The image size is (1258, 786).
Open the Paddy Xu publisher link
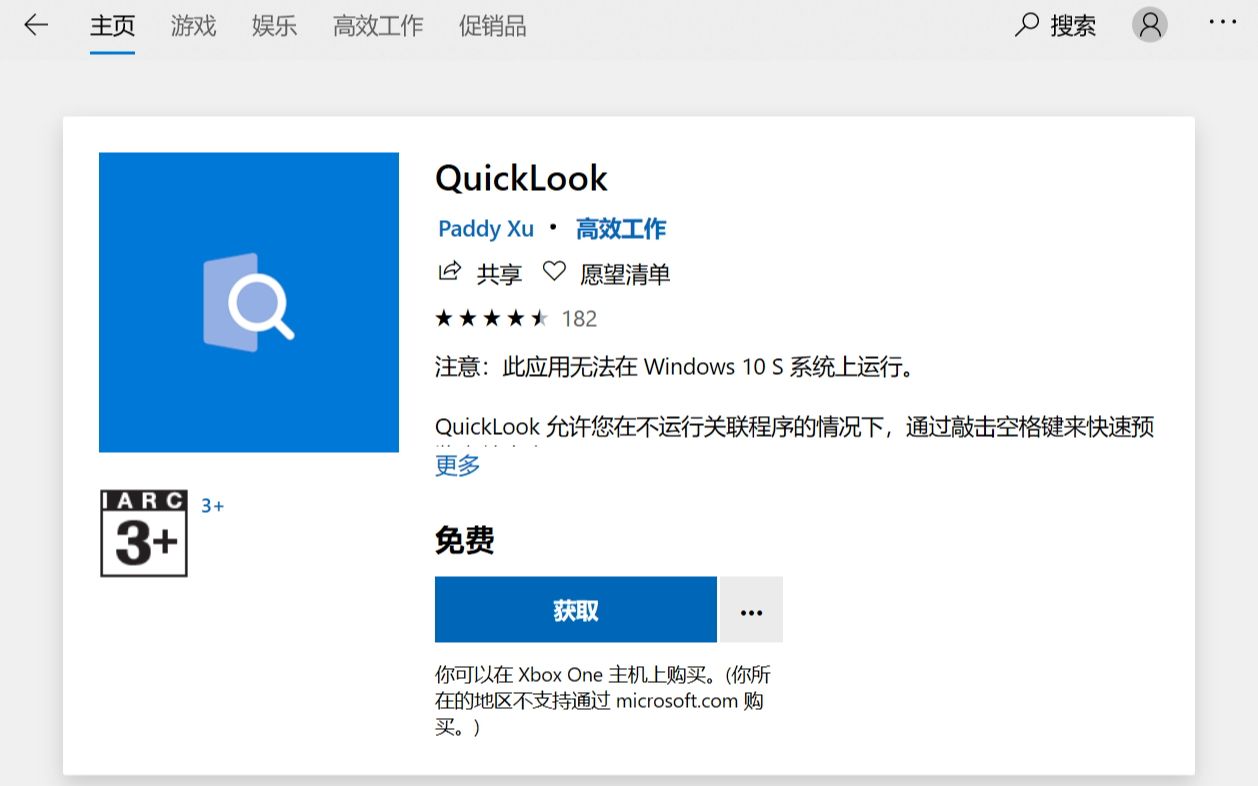(x=485, y=229)
